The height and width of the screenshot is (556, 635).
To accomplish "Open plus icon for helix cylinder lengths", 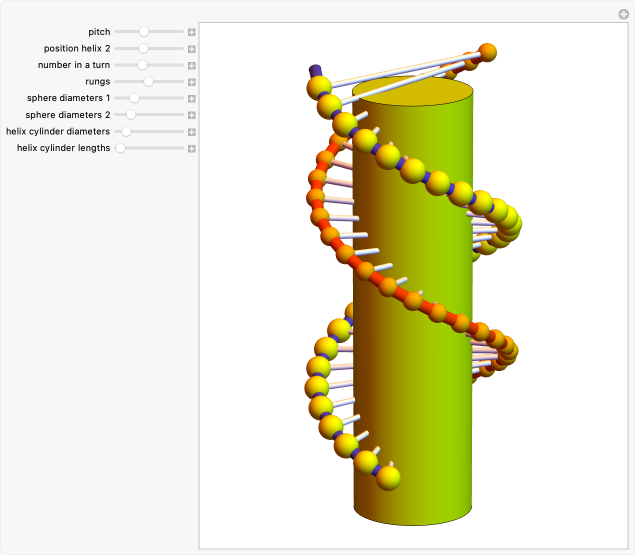I will [x=192, y=149].
